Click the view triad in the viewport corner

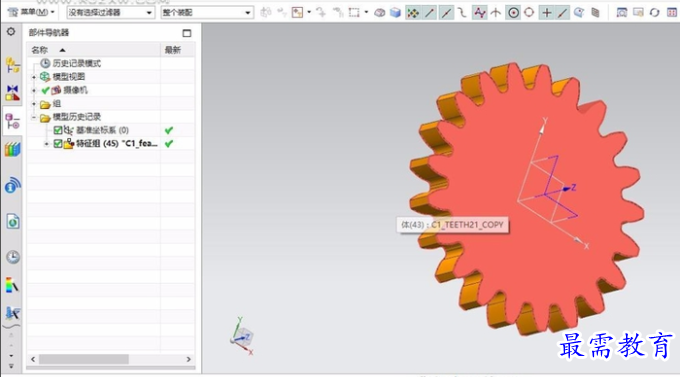242,337
